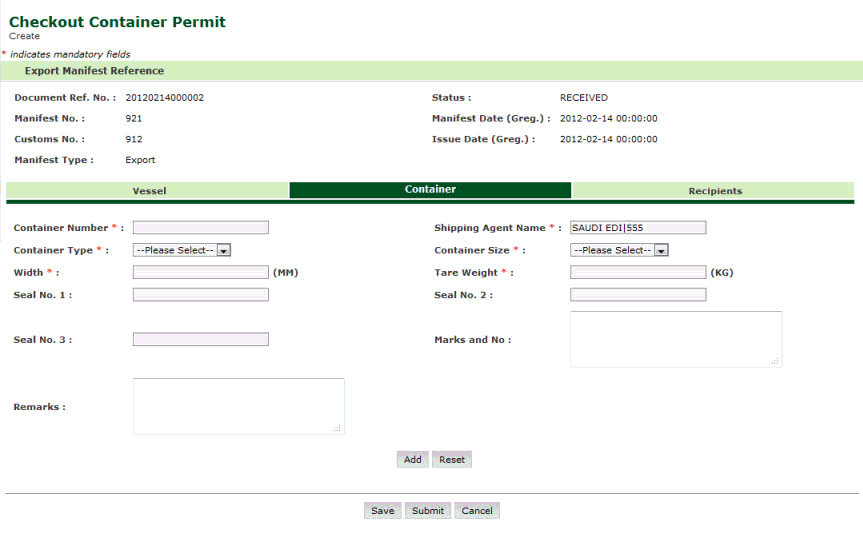
Task: Click the Reset button
Action: [x=451, y=460]
